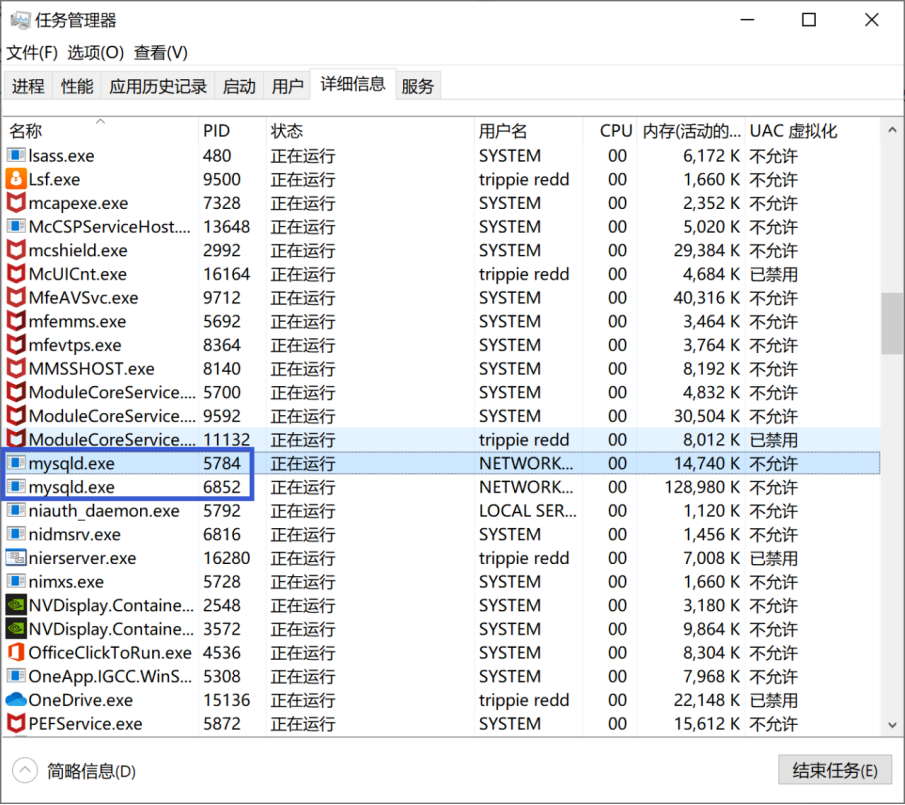Open the 文件(F) menu

click(32, 53)
